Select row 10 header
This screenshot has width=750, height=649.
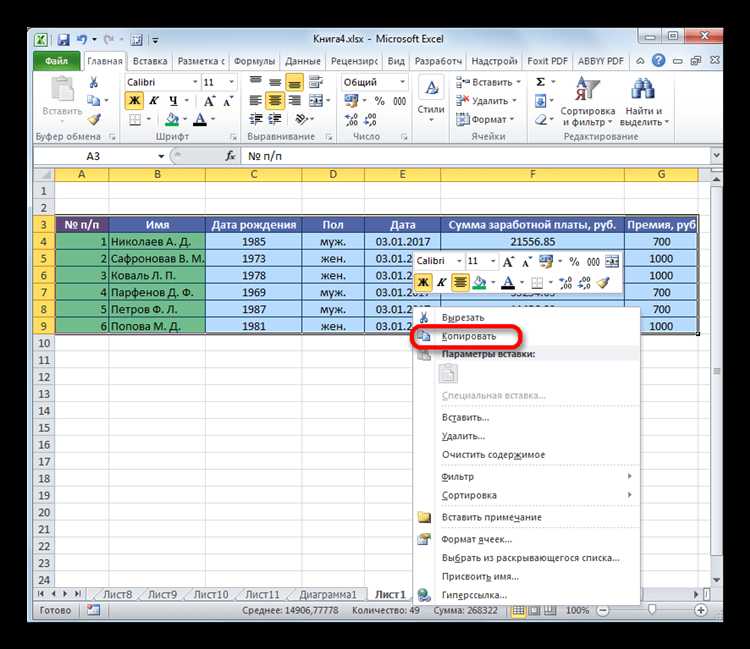pos(44,343)
